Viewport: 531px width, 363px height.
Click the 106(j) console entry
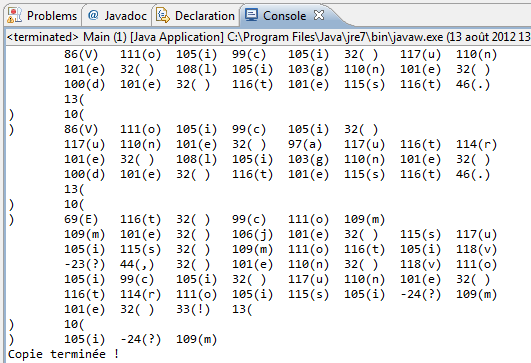[252, 234]
